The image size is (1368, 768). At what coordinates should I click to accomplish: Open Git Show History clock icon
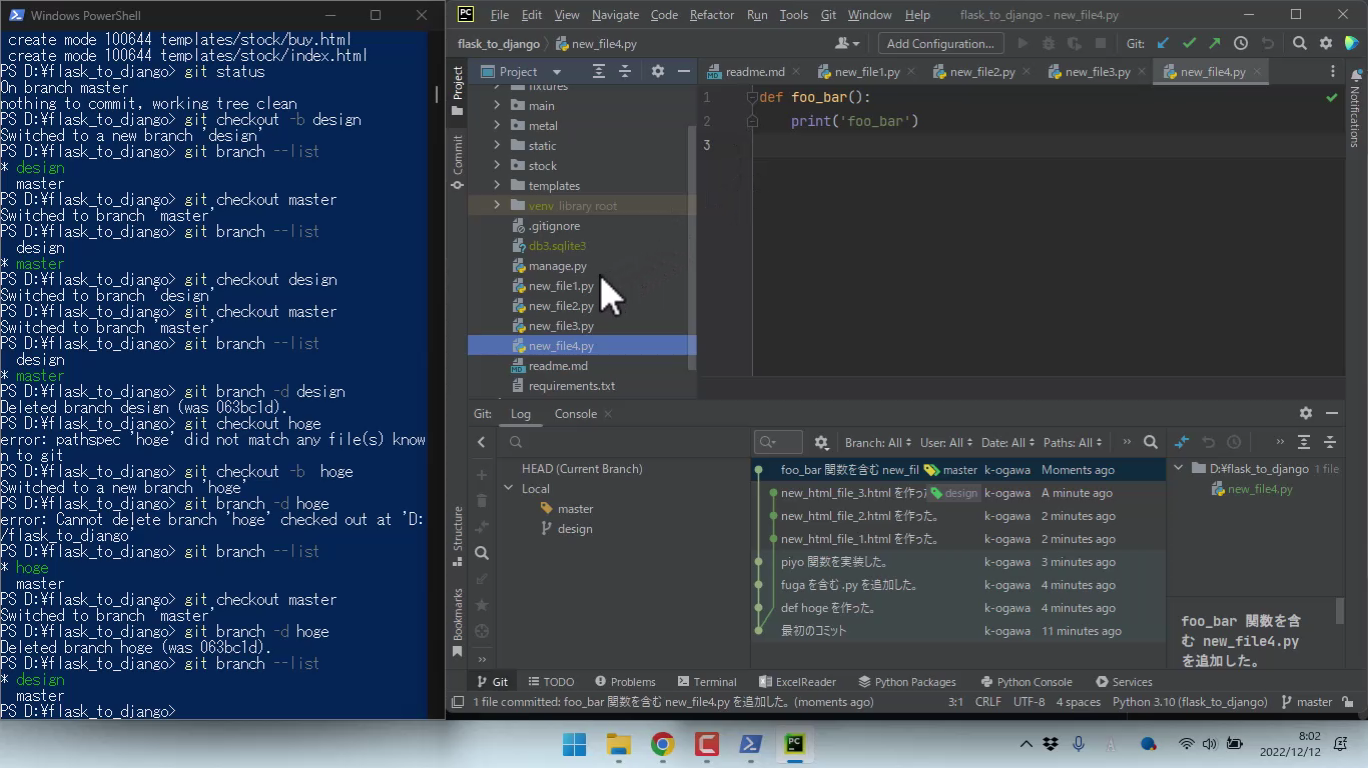pos(1241,43)
